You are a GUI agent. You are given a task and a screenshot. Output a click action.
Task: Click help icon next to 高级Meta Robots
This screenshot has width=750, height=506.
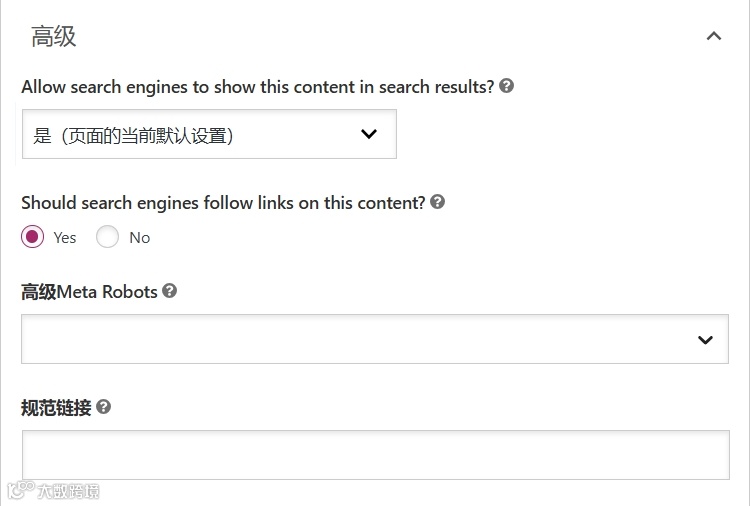tap(170, 291)
